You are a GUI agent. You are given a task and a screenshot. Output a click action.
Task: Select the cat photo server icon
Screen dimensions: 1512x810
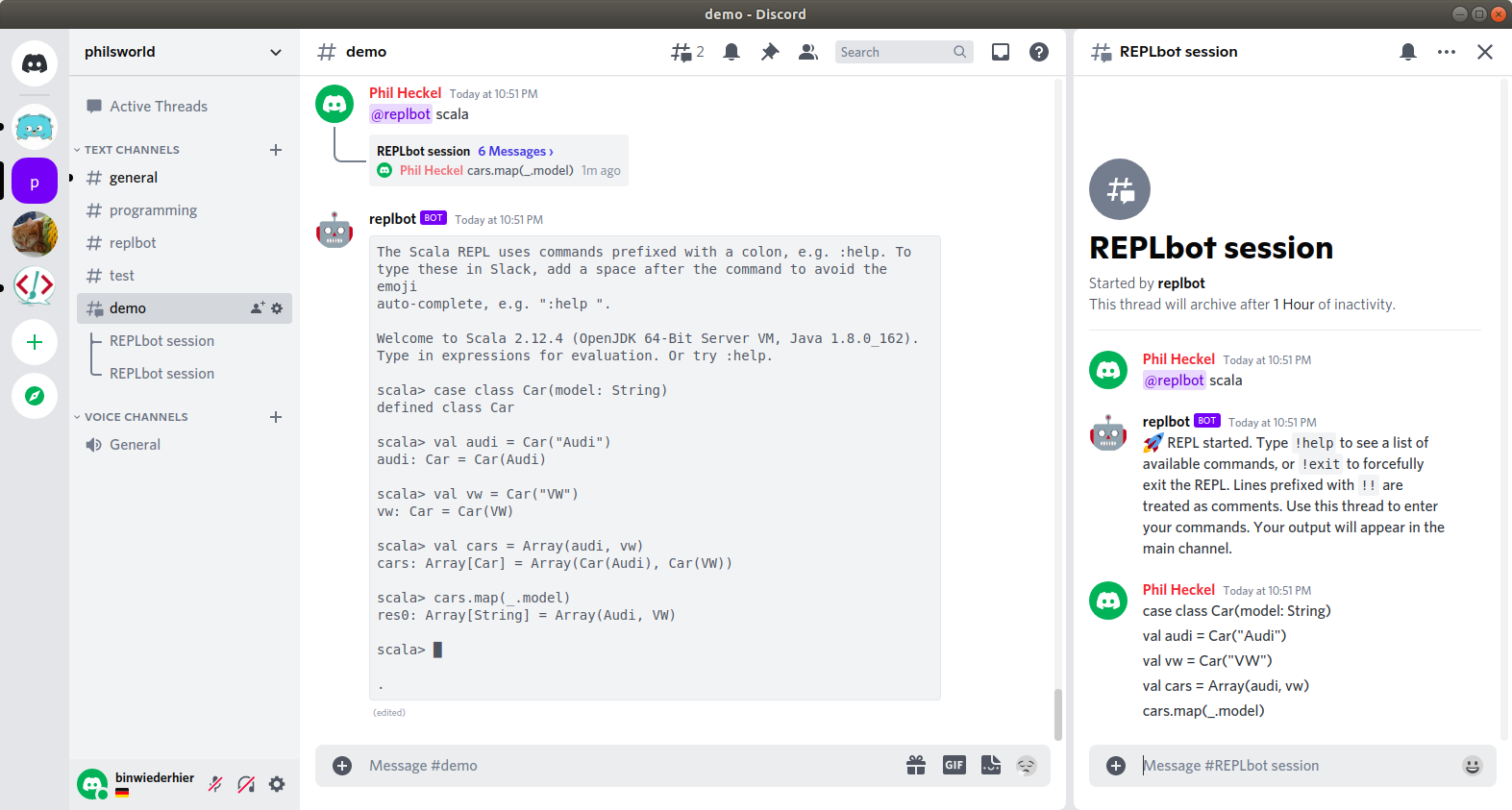35,233
